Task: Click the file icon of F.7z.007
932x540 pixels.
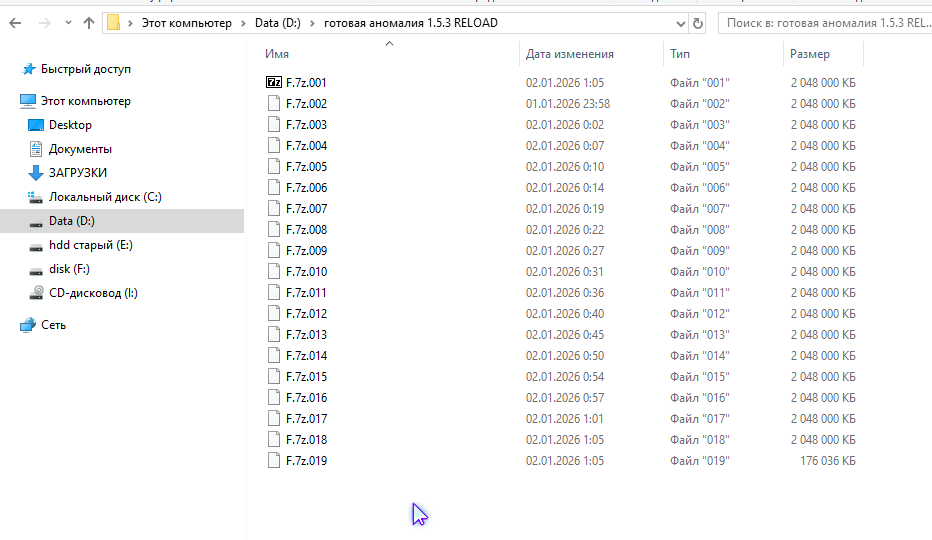Action: (x=273, y=209)
